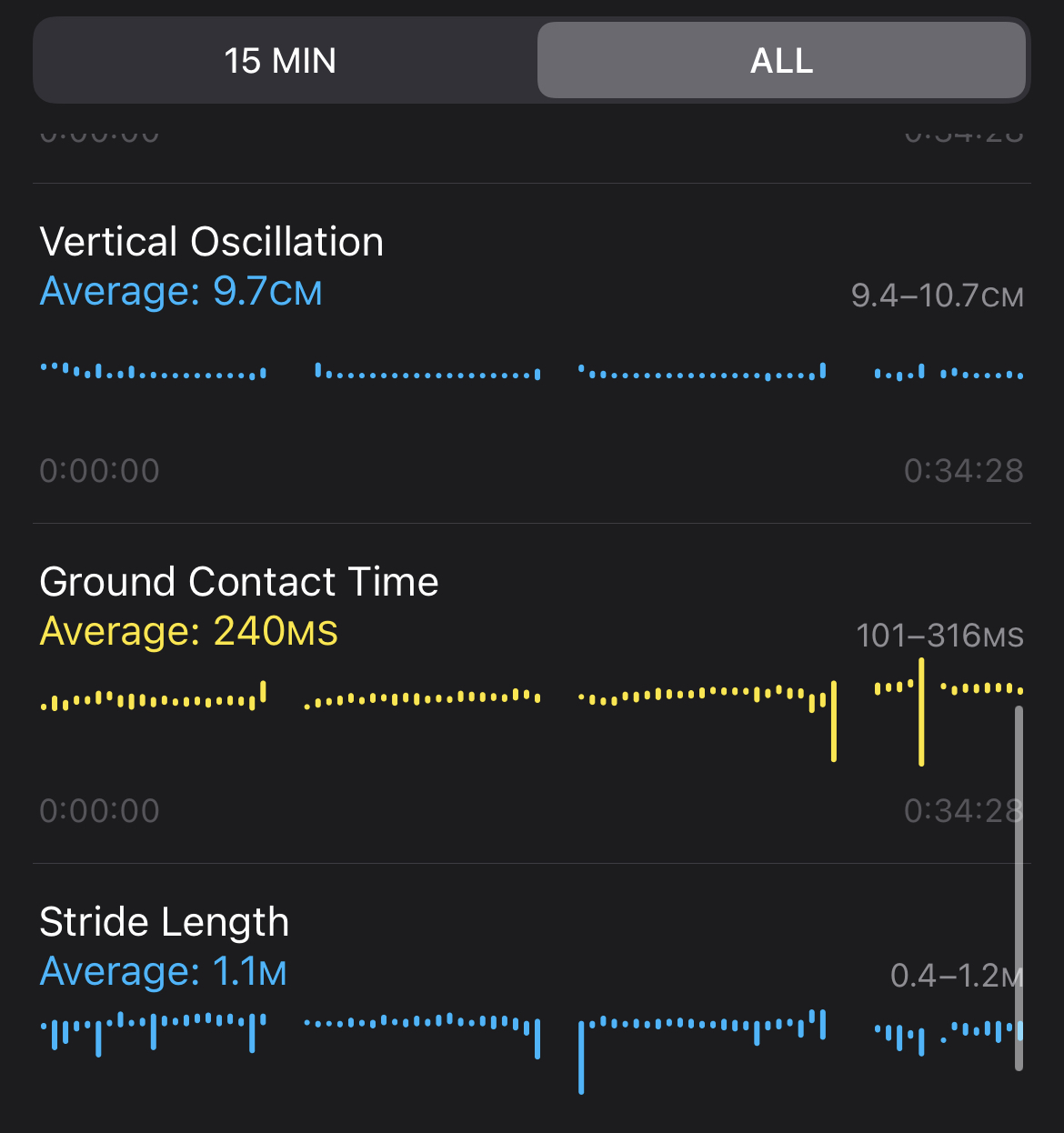Click the 9.4–10.7cm range label
Image resolution: width=1064 pixels, height=1133 pixels.
[x=937, y=296]
